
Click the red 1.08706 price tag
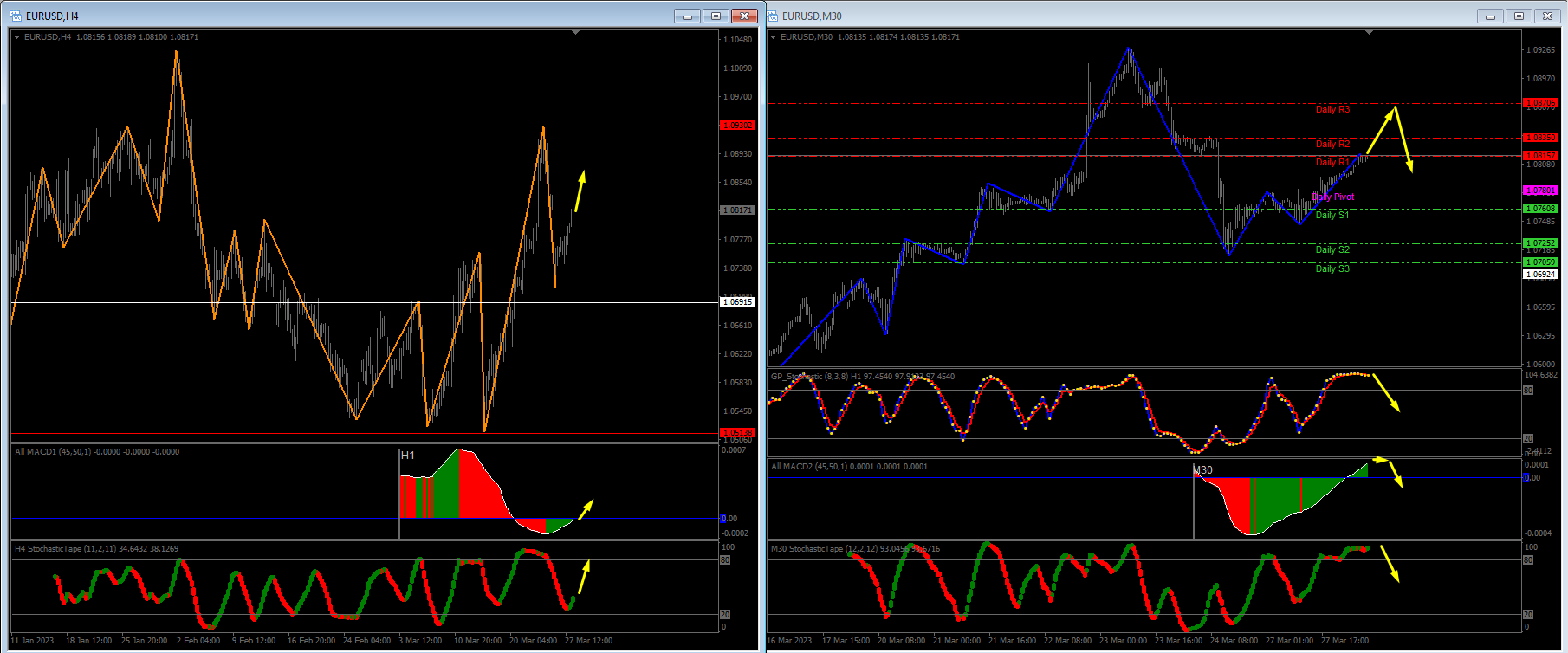1541,103
